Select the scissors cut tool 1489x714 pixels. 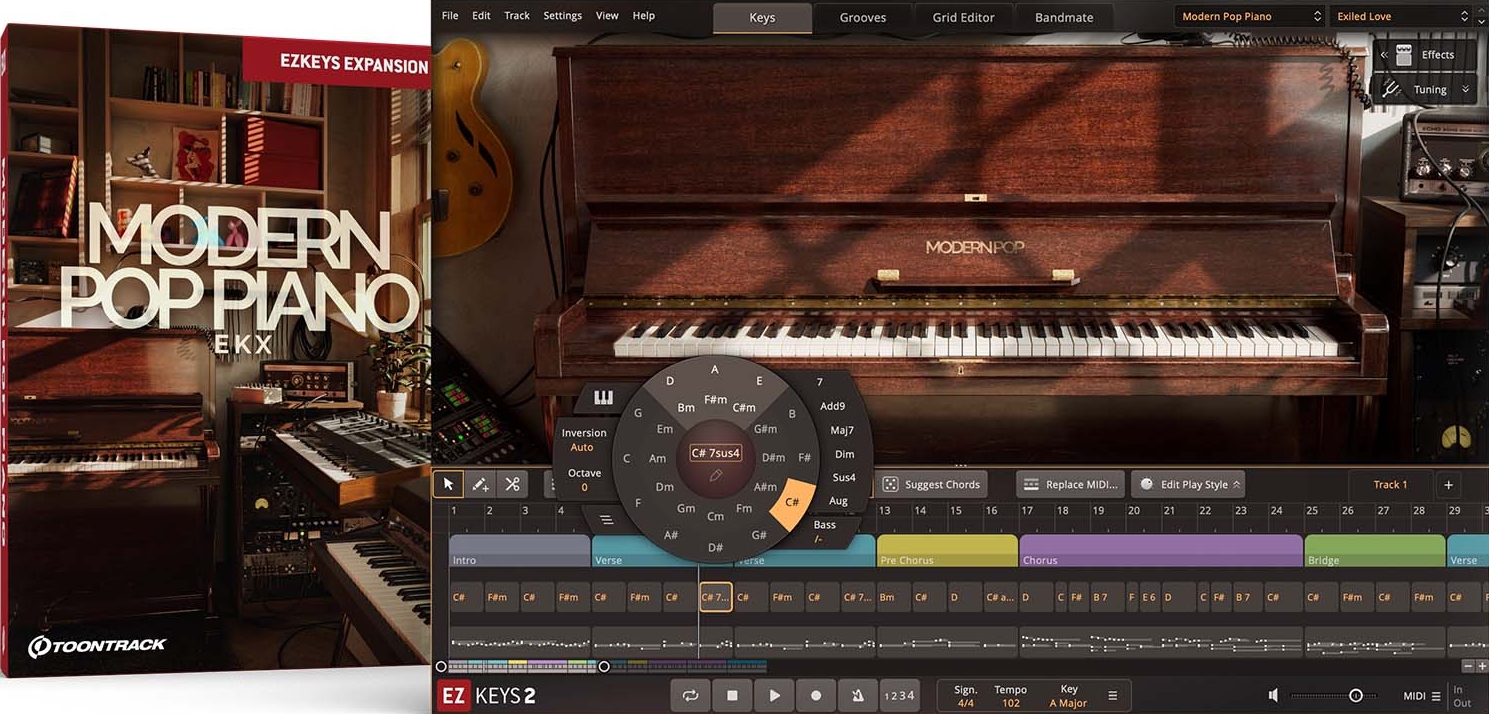click(x=512, y=483)
